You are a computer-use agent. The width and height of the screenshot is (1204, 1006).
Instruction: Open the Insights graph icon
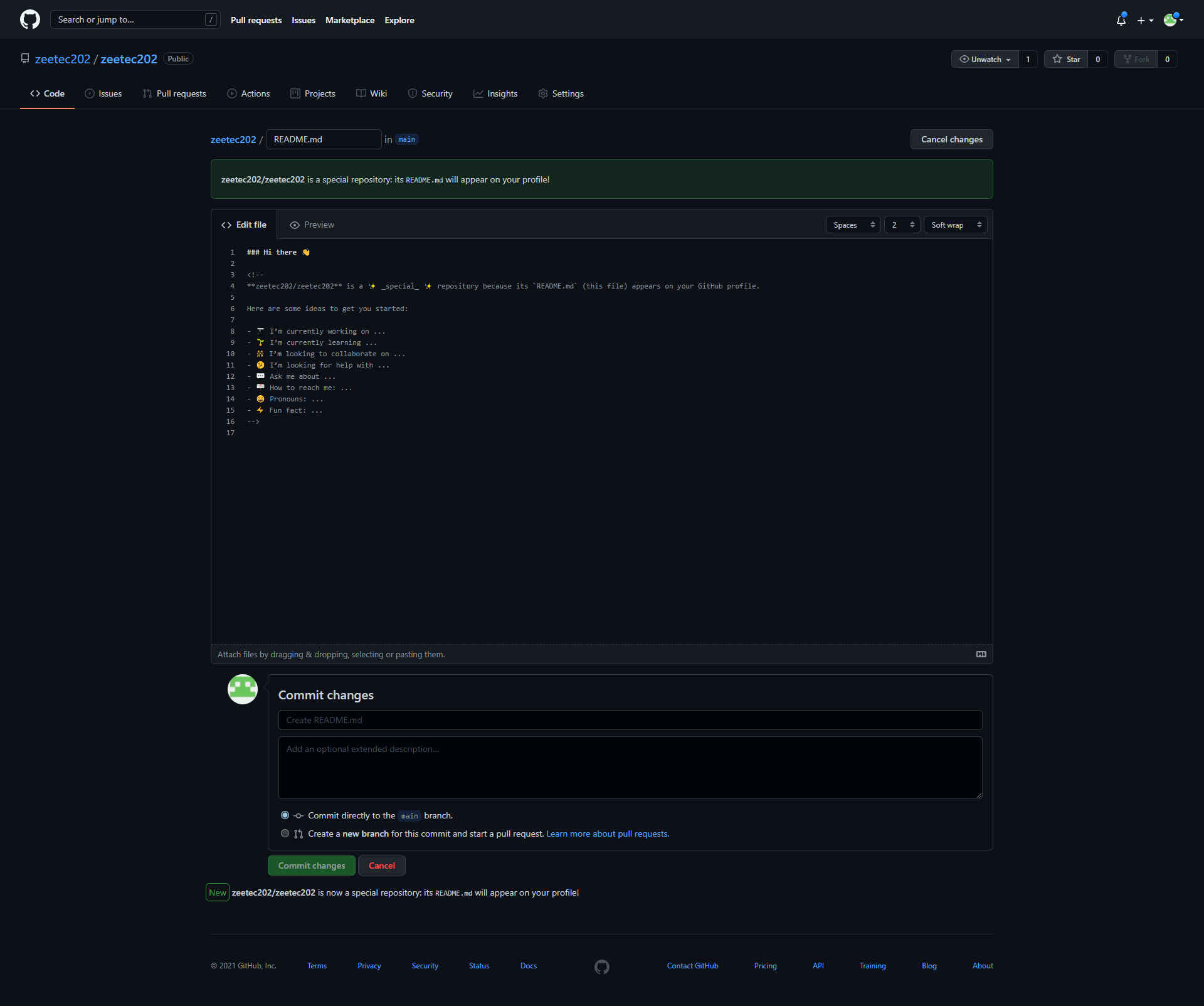point(478,93)
